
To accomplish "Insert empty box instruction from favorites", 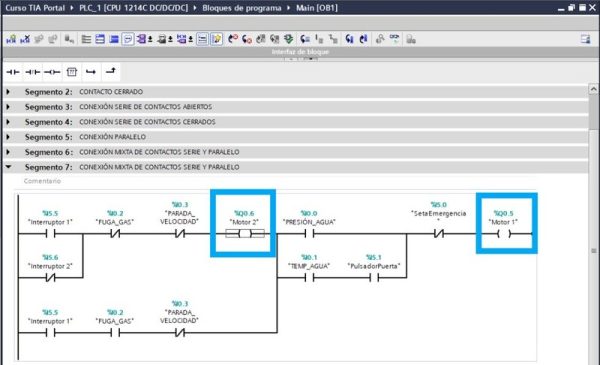I will click(x=72, y=72).
